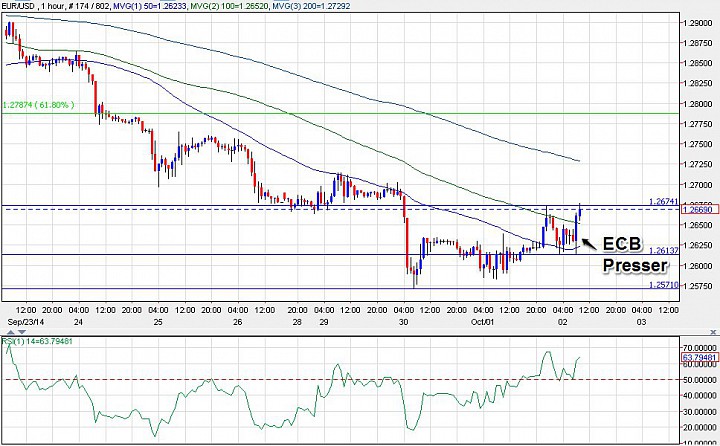Click the 30.00000 RSI axis label
The width and height of the screenshot is (720, 446).
pos(700,412)
